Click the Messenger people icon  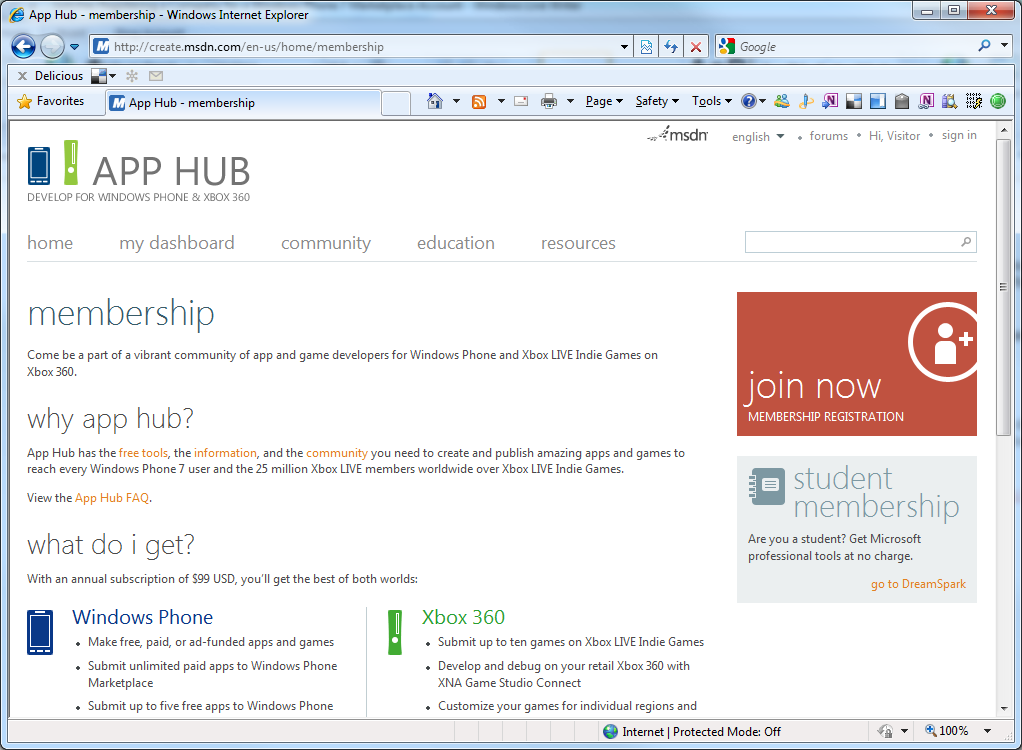(x=781, y=101)
